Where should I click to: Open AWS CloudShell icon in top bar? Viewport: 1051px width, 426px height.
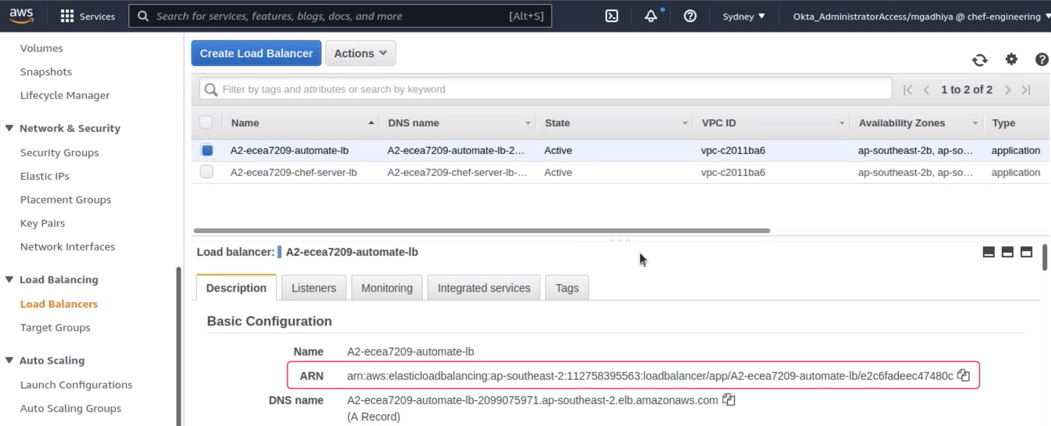(612, 16)
